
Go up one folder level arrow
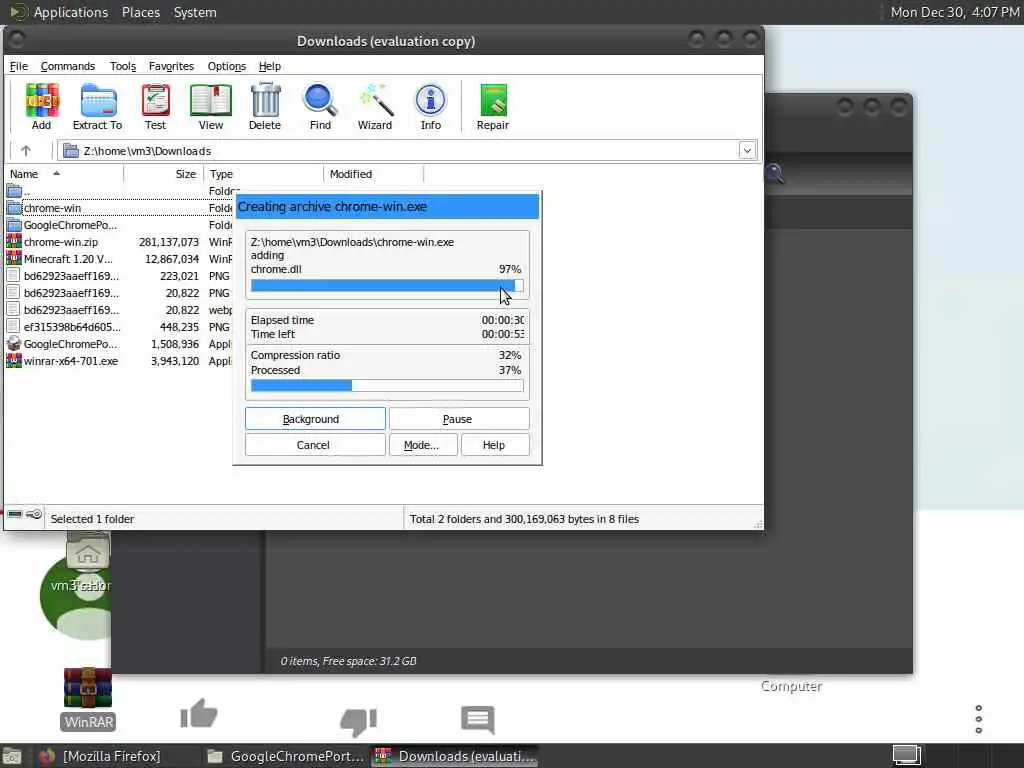click(x=25, y=151)
